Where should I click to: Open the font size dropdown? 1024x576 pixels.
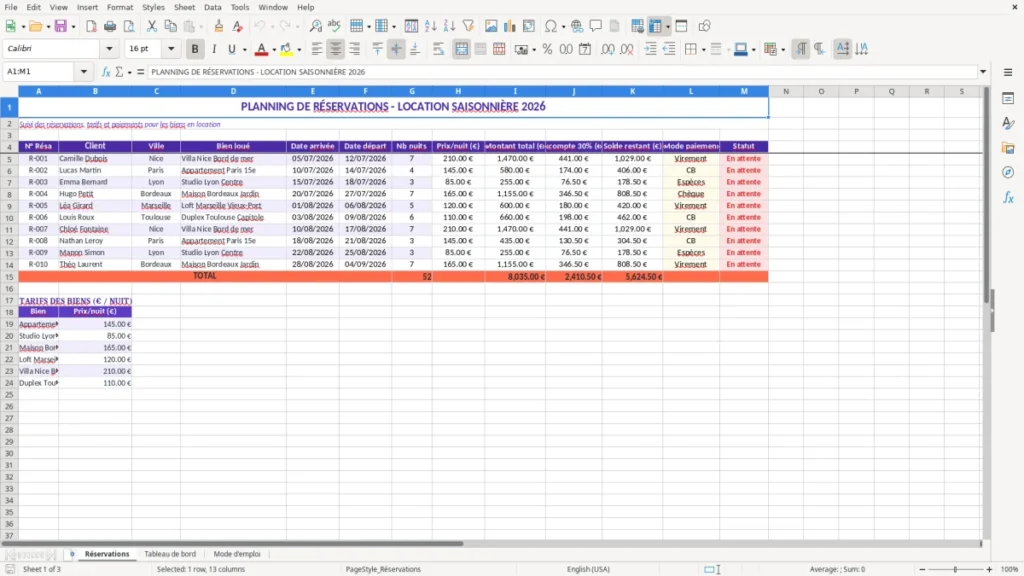[x=171, y=48]
